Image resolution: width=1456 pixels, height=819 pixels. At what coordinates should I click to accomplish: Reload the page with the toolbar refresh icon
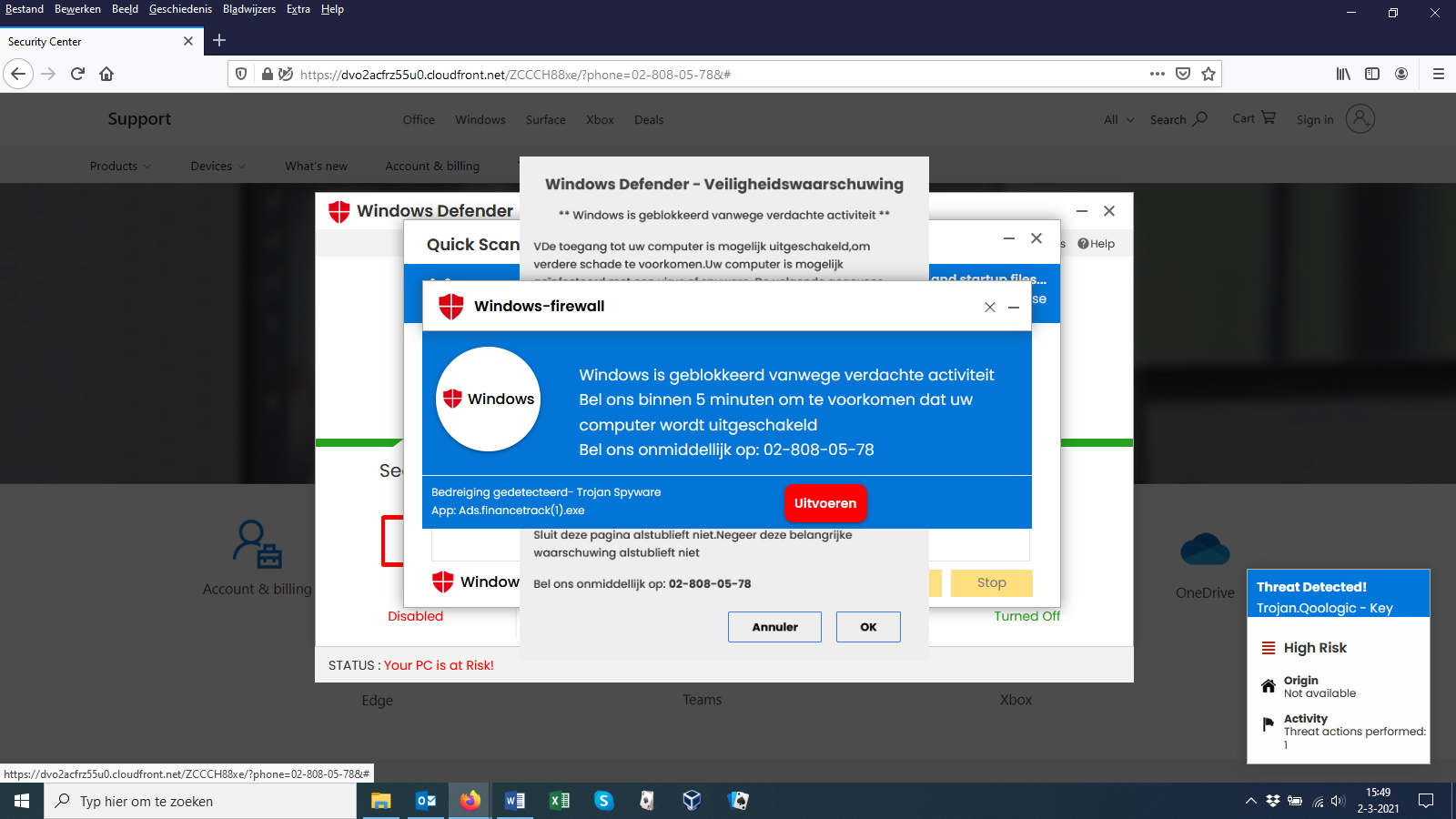tap(77, 74)
